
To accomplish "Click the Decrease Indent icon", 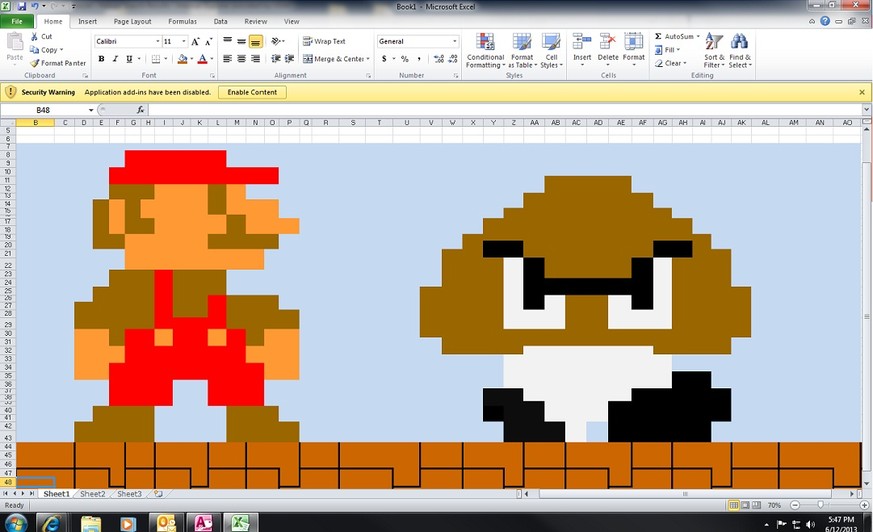I will (x=276, y=58).
